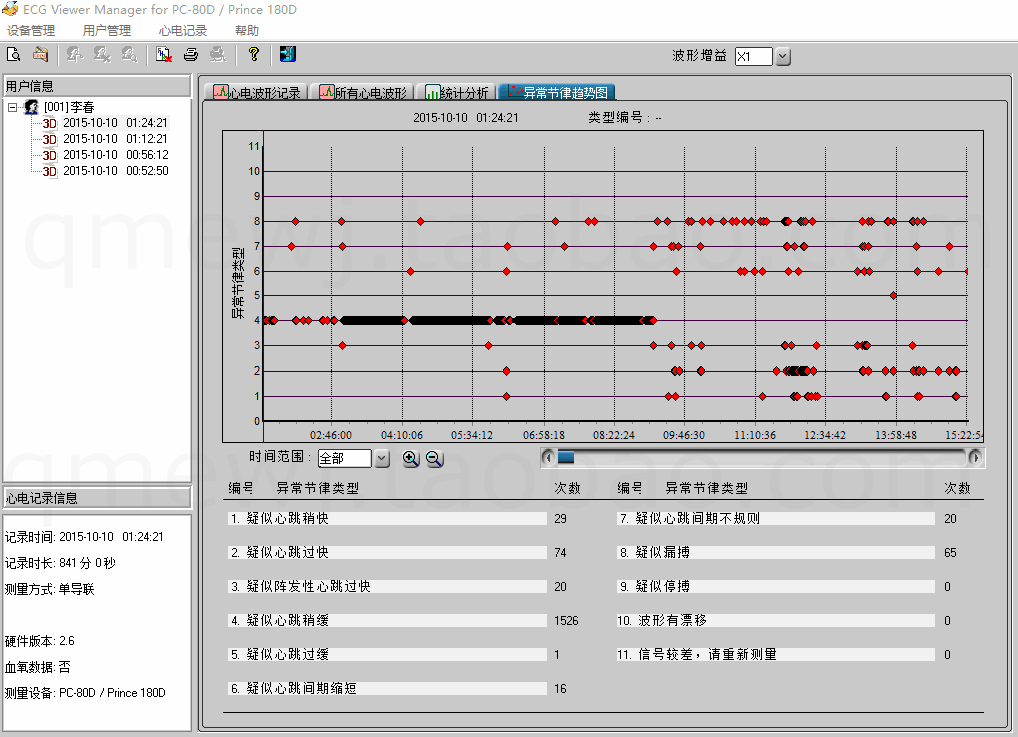The image size is (1018, 737).
Task: Select the 异常节律趋势图 tab
Action: [558, 92]
